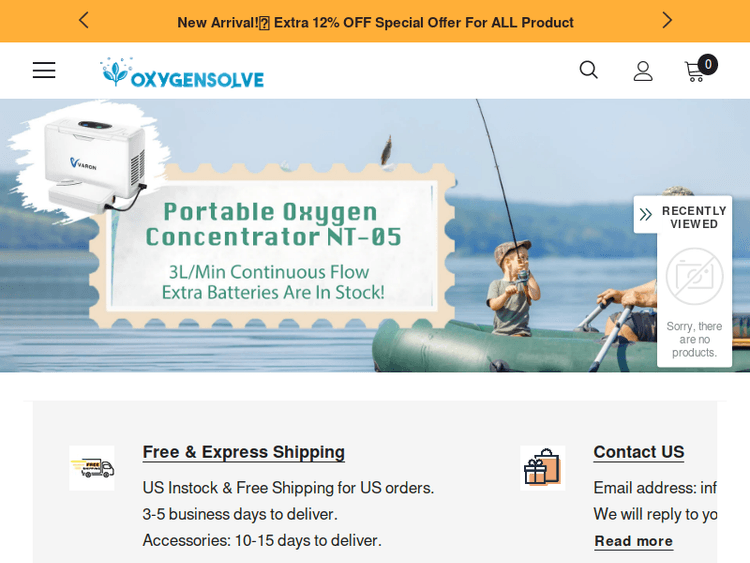Click the 12% OFF announcement text
The height and width of the screenshot is (563, 750).
coord(375,22)
